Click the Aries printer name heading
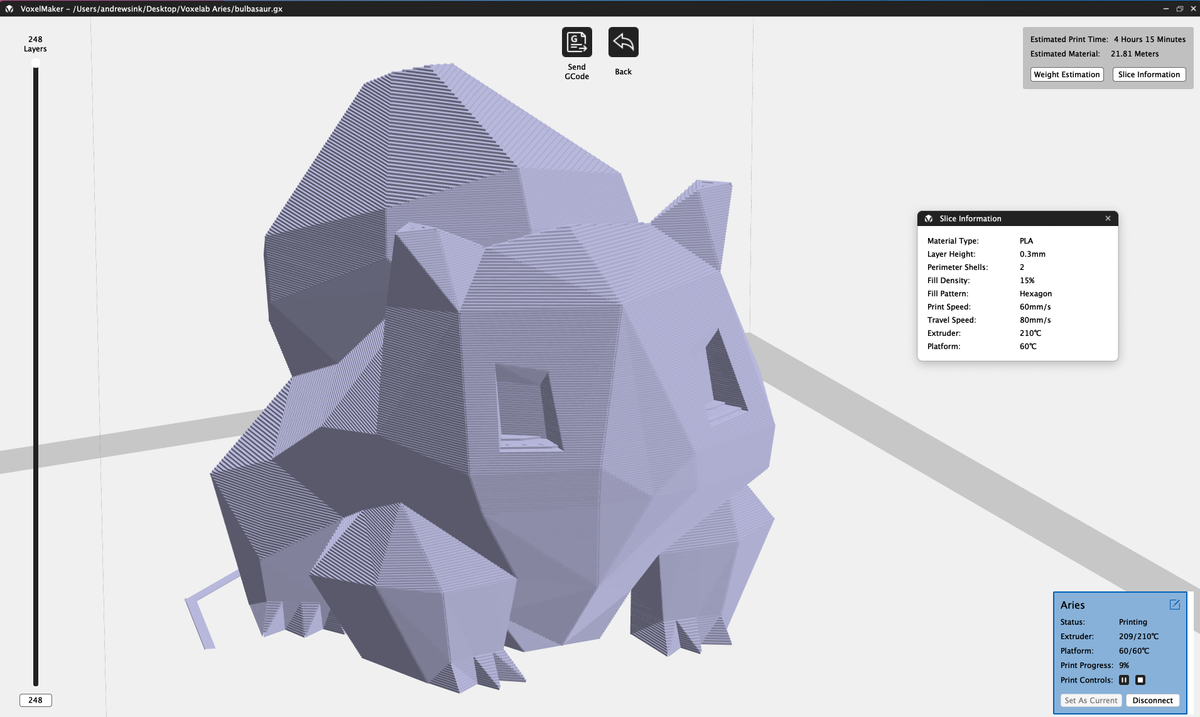 (x=1072, y=605)
